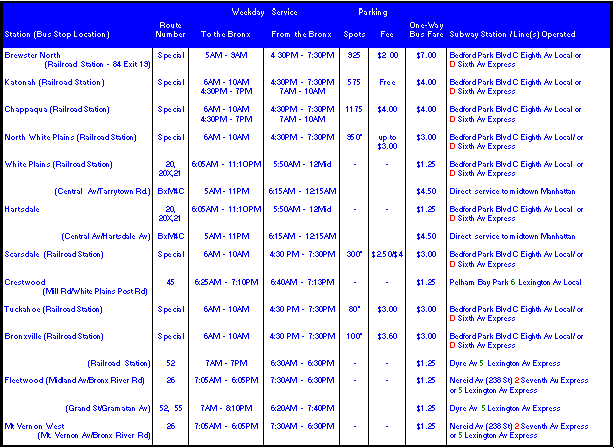Screen dimensions: 615x448
Task: Click the 'Station (Bus Stop Location)' column header
Action: pyautogui.click(x=57, y=35)
